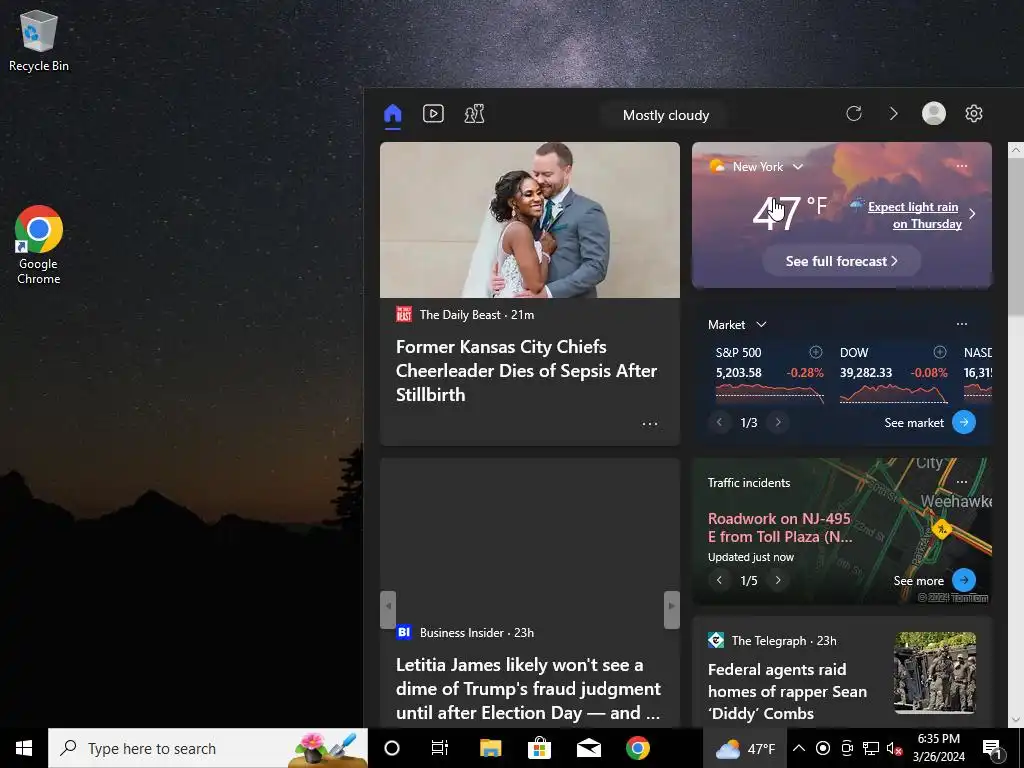Click the scrollbar down arrow
The height and width of the screenshot is (768, 1024).
click(1016, 720)
